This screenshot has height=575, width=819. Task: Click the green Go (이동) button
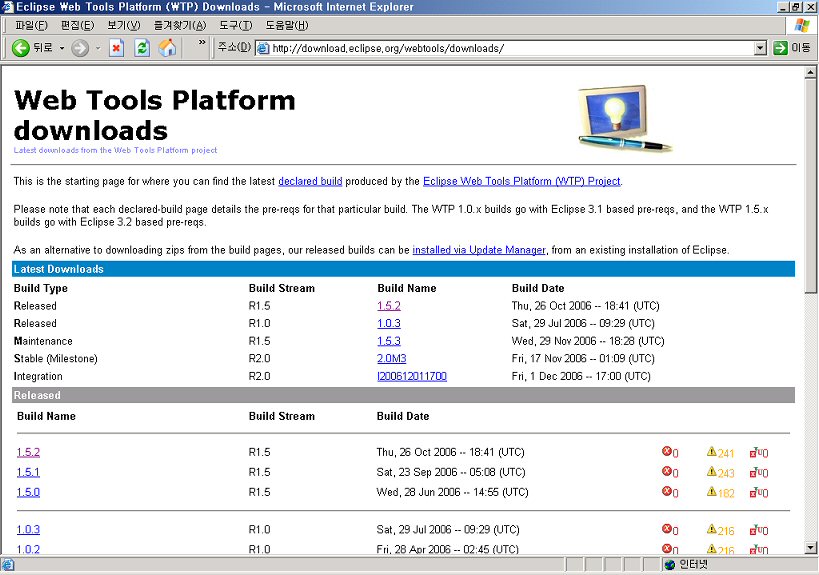[791, 48]
